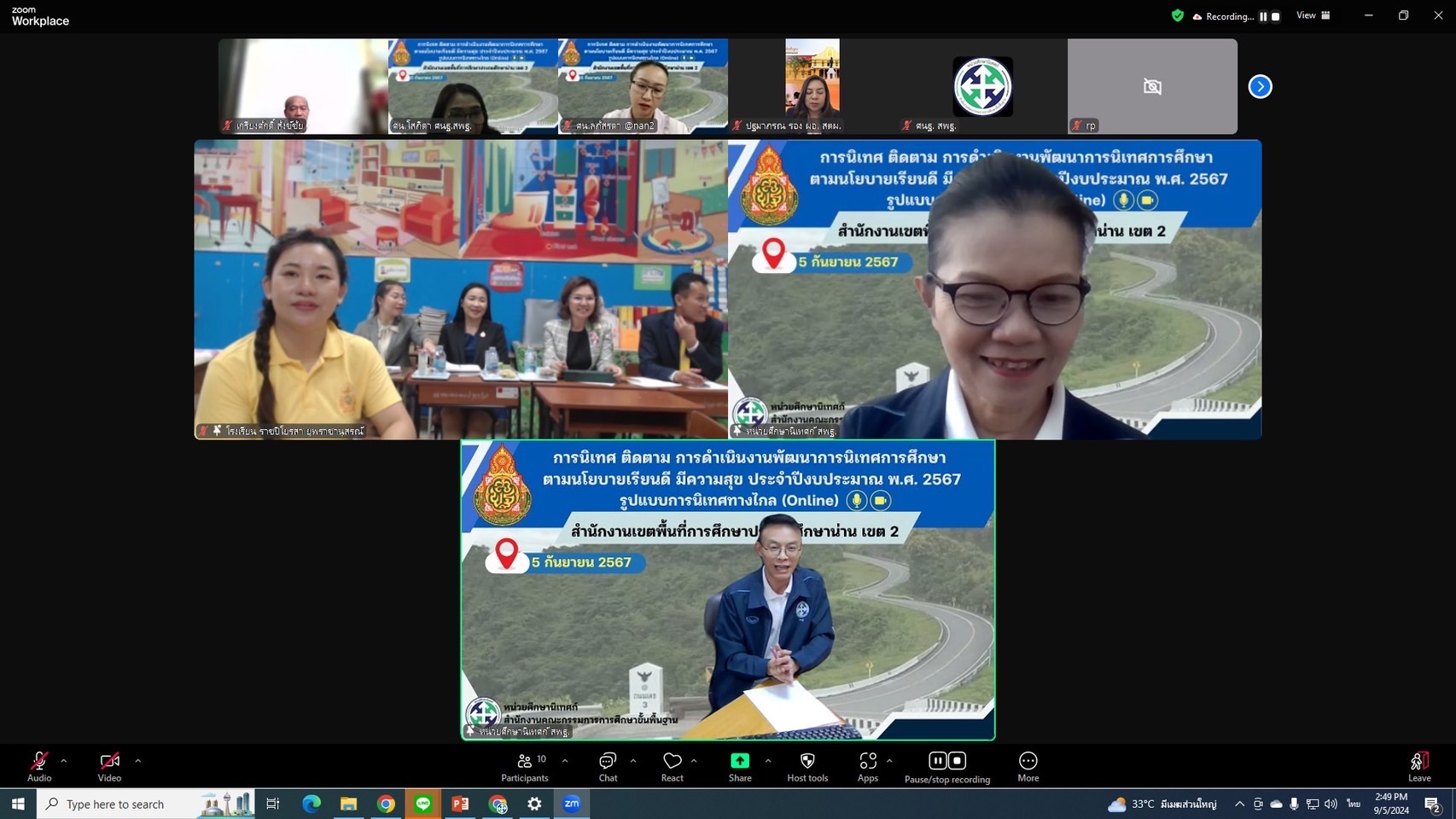Open the Windows Start menu
The height and width of the screenshot is (819, 1456).
tap(18, 804)
